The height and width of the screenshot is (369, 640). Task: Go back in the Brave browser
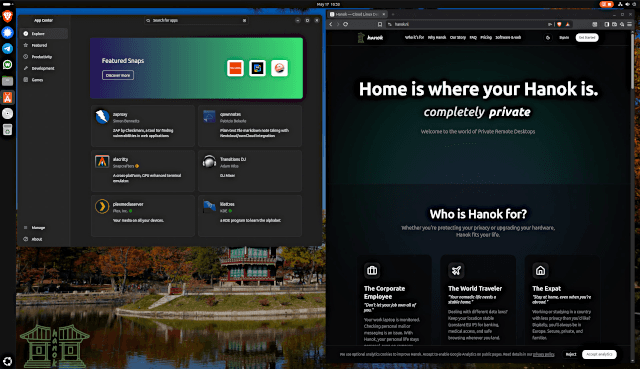pos(331,24)
